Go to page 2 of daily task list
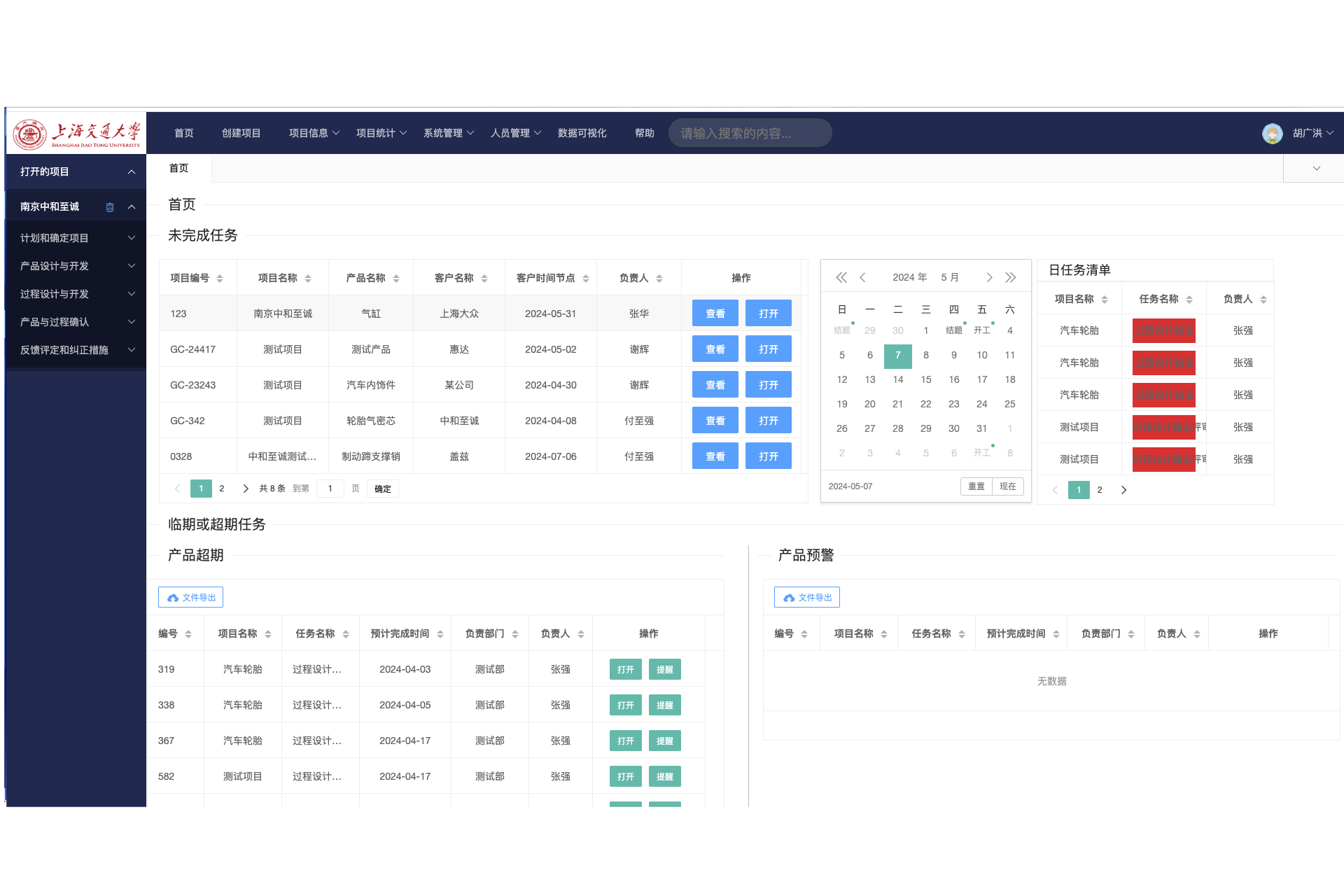Image resolution: width=1344 pixels, height=896 pixels. click(x=1100, y=490)
